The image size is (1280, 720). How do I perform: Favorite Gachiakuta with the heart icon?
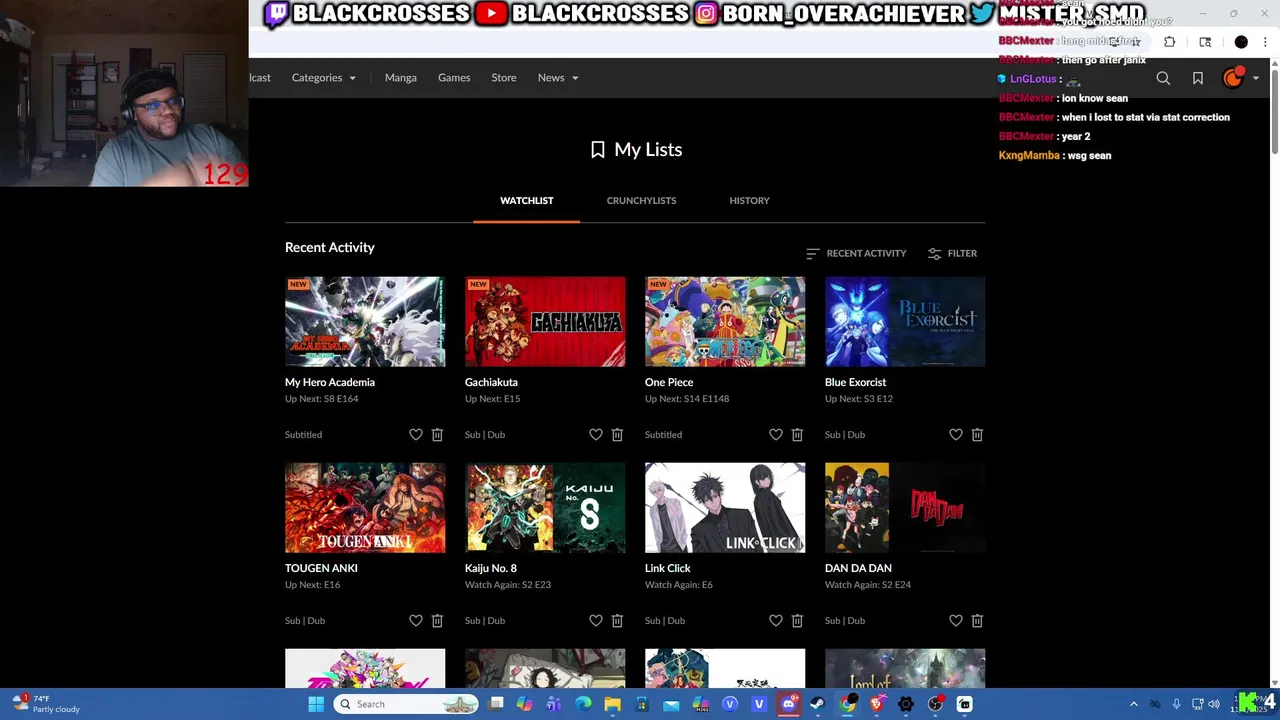coord(596,434)
